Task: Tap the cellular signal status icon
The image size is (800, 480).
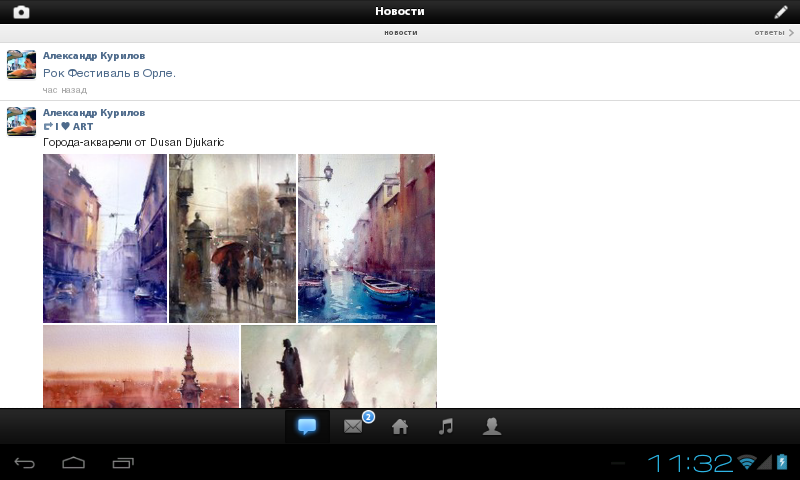Action: pos(764,462)
